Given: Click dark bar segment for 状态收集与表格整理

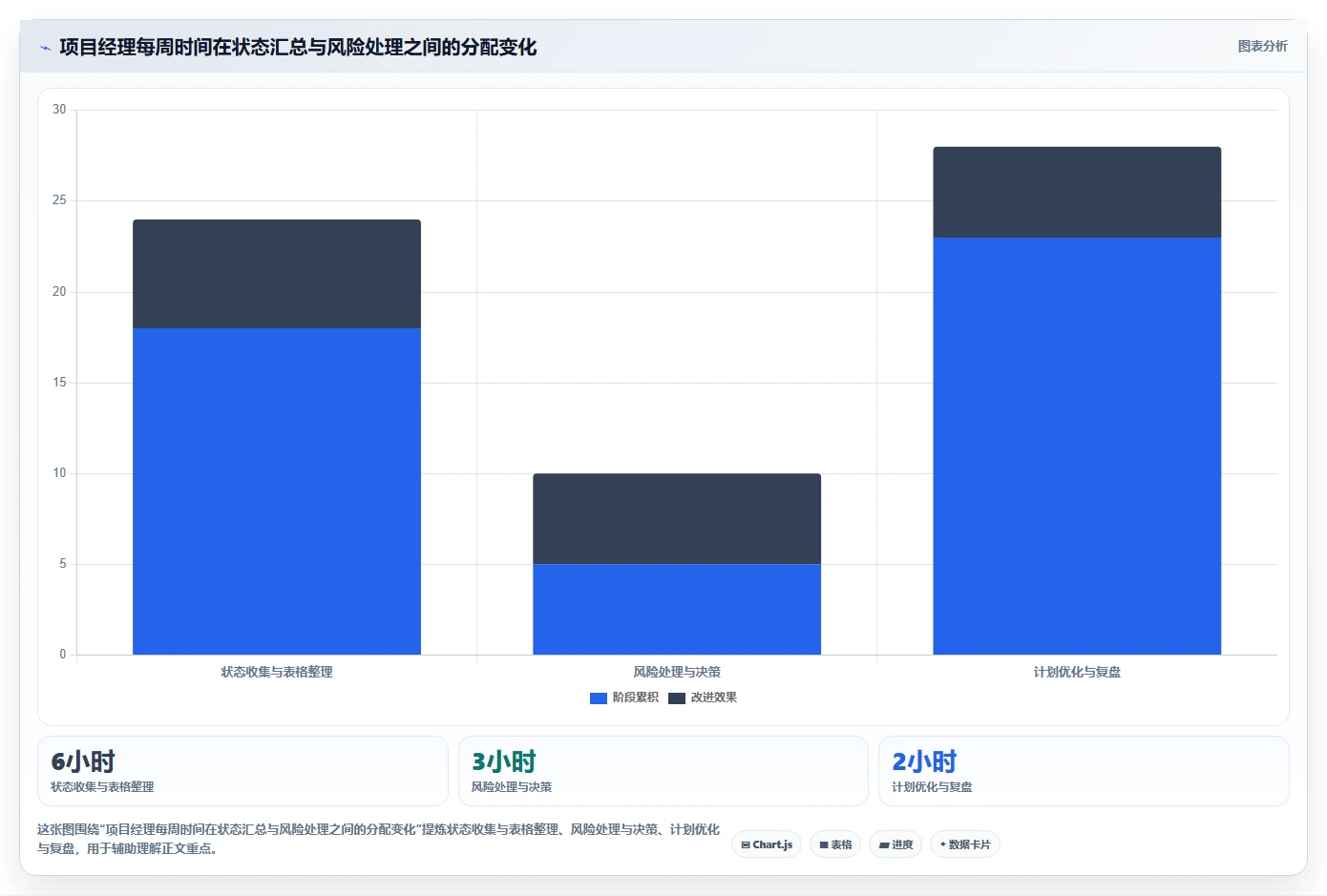Looking at the screenshot, I should click(x=277, y=274).
